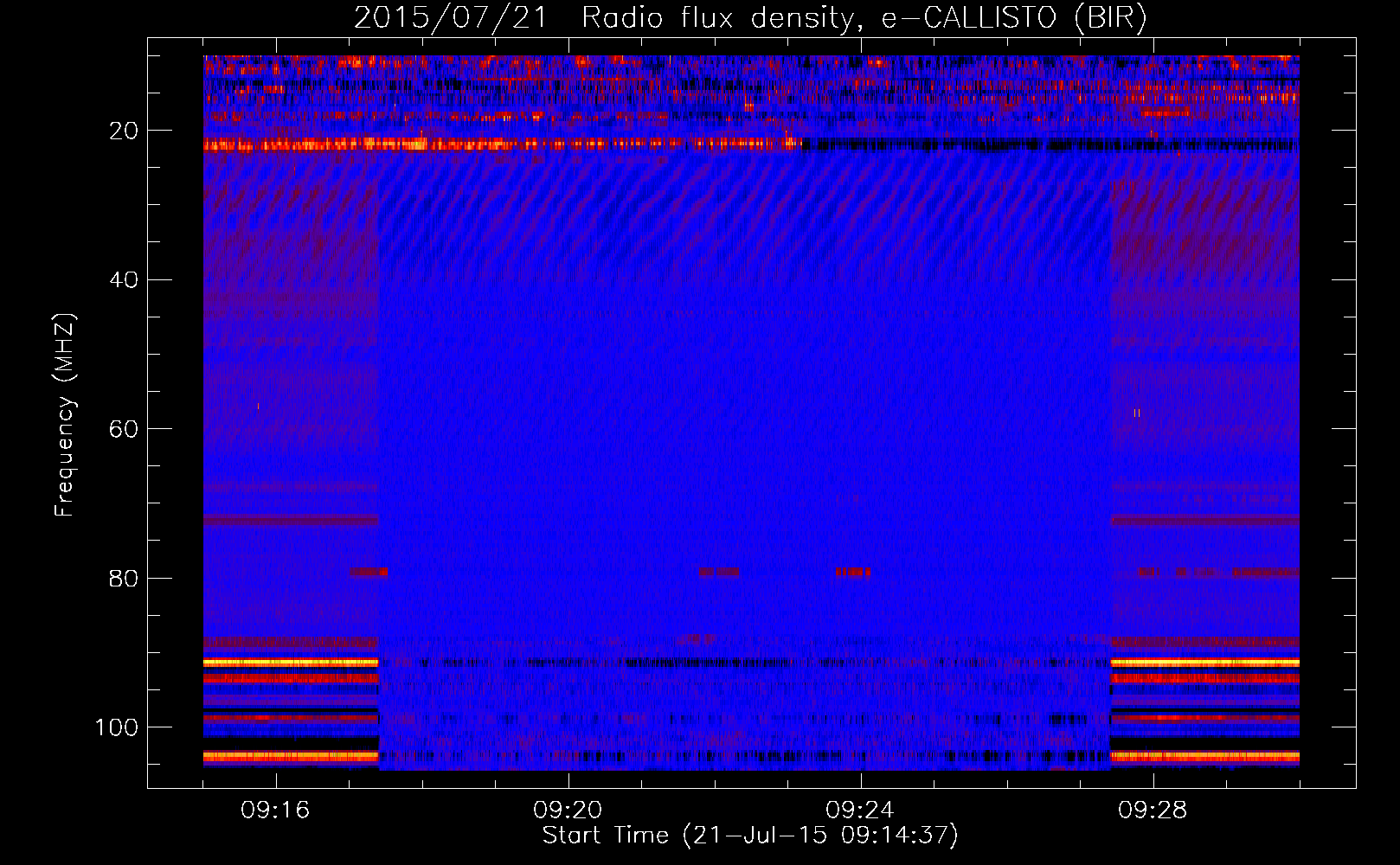Click the plot title 'Radio flux density, e-CALLISTO (BIR)'
The width and height of the screenshot is (1400, 865).
pos(864,18)
